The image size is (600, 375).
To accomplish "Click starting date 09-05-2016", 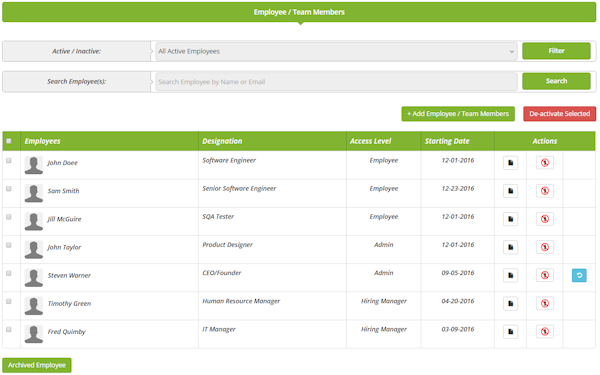I will pos(458,273).
